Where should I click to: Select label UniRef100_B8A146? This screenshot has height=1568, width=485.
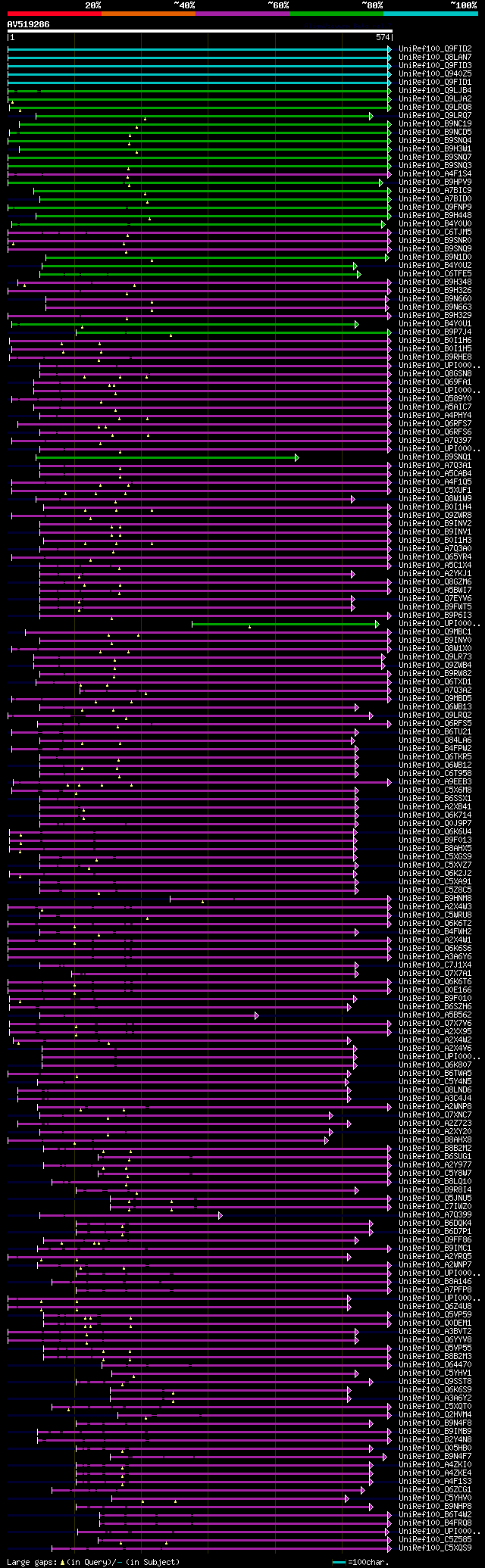click(x=435, y=1282)
